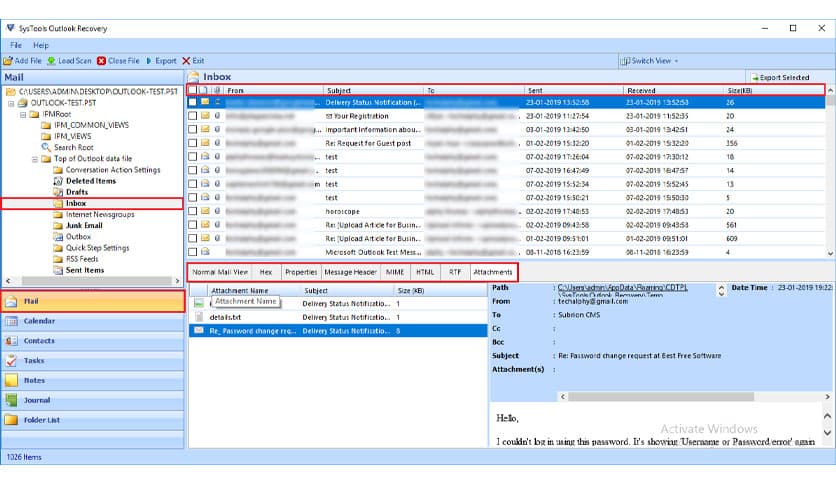Screen dimensions: 836x484
Task: Click the Exit red X icon
Action: point(186,61)
